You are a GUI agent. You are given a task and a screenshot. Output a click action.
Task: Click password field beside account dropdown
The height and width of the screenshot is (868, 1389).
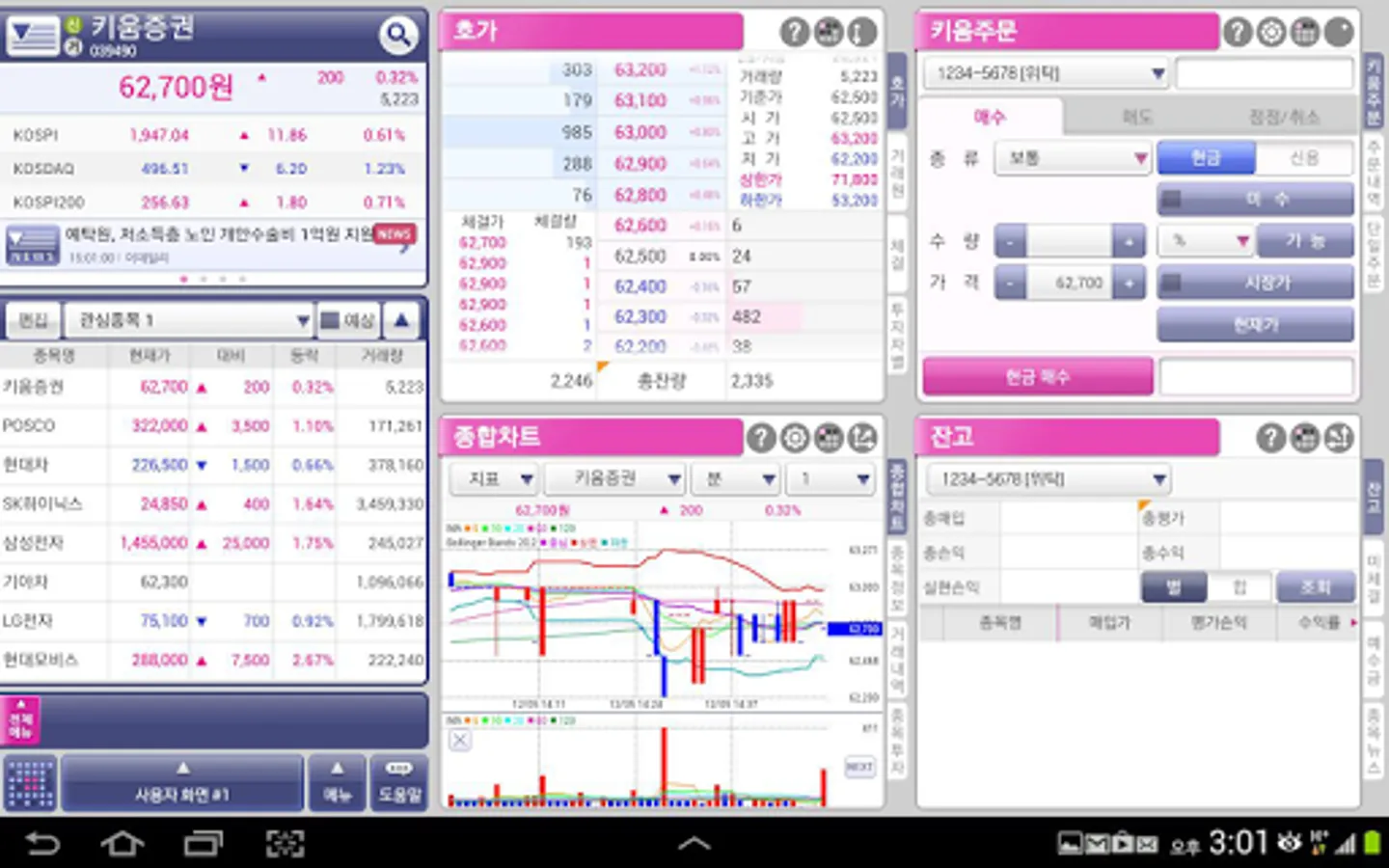pos(1265,73)
